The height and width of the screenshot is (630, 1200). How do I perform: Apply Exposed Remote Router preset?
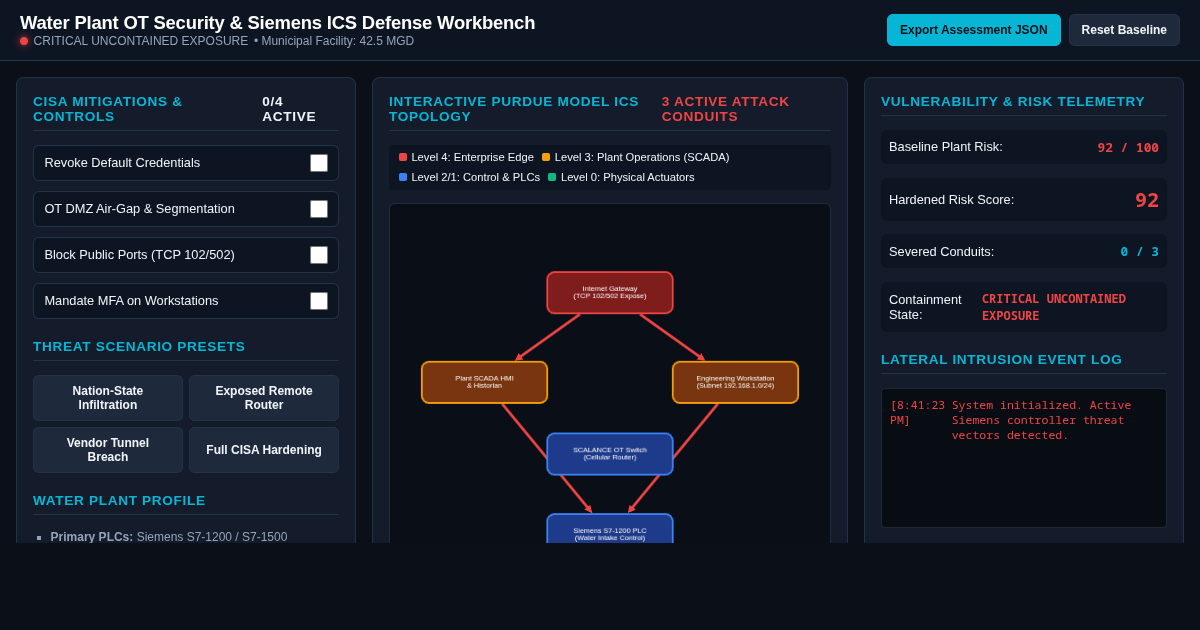pyautogui.click(x=264, y=398)
